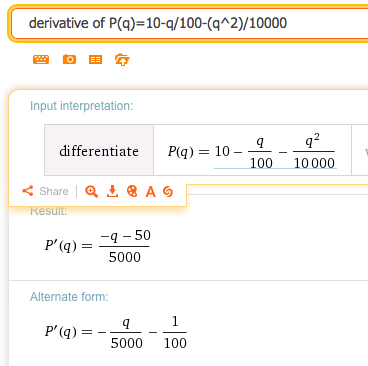
Task: Select the alternate form derivative expression
Action: (x=116, y=332)
